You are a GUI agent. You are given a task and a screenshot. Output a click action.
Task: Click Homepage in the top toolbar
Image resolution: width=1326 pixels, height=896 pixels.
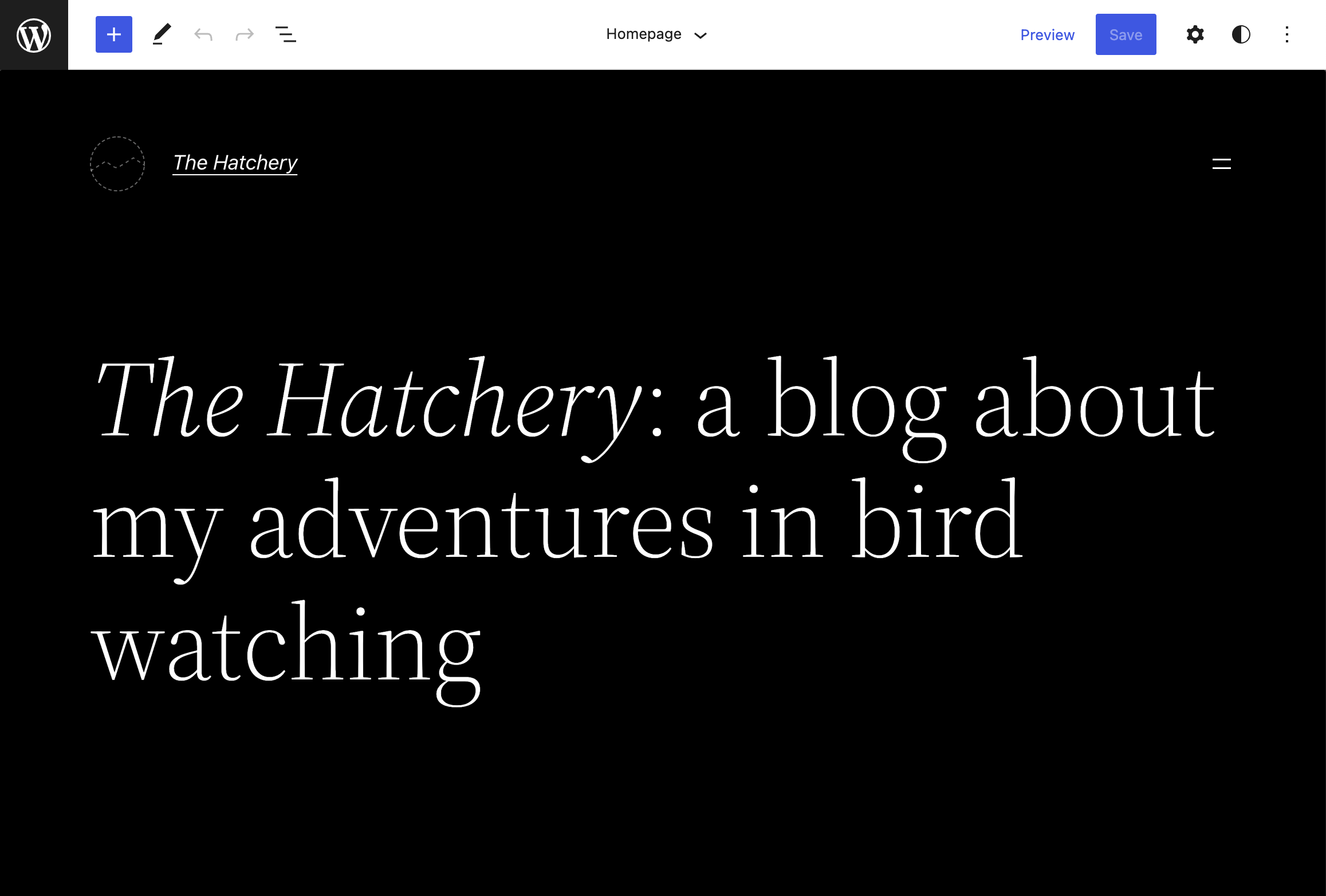643,34
